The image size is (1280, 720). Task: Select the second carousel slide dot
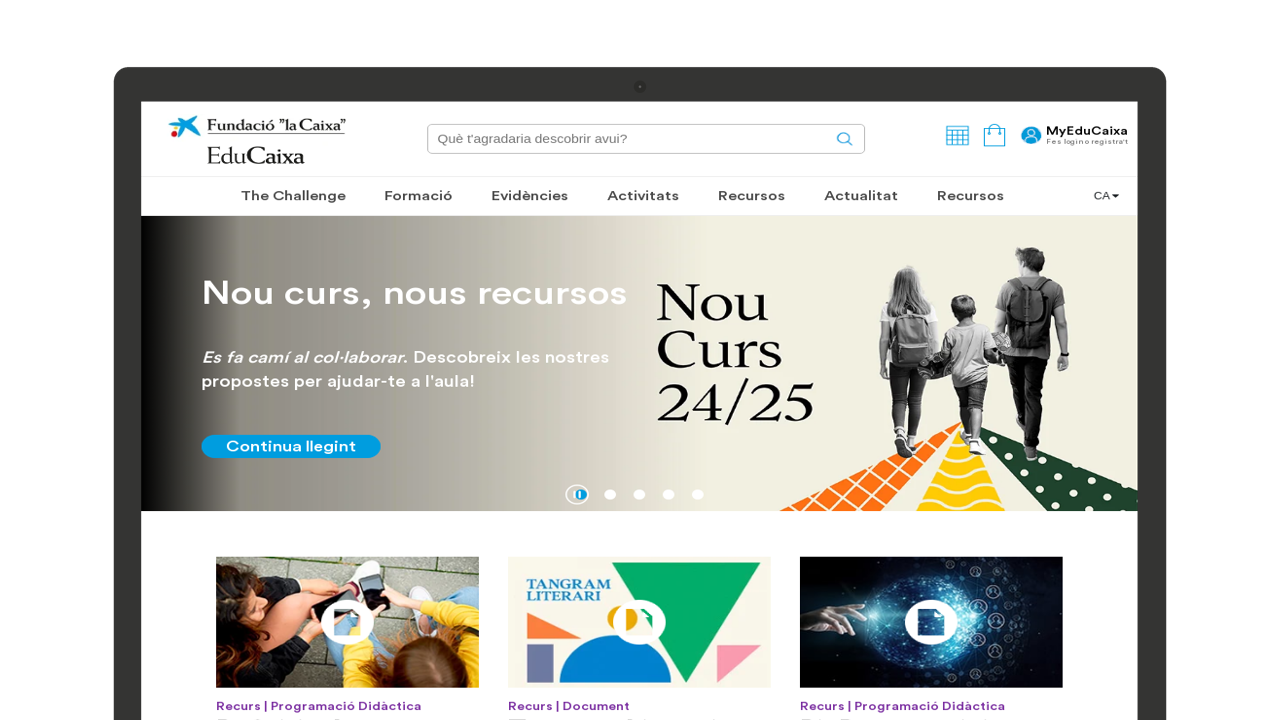pyautogui.click(x=610, y=494)
